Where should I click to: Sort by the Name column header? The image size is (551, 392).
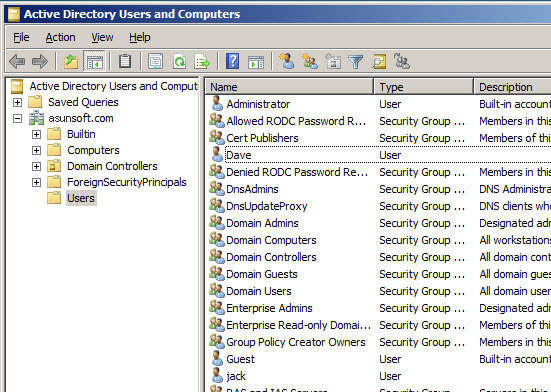click(289, 87)
